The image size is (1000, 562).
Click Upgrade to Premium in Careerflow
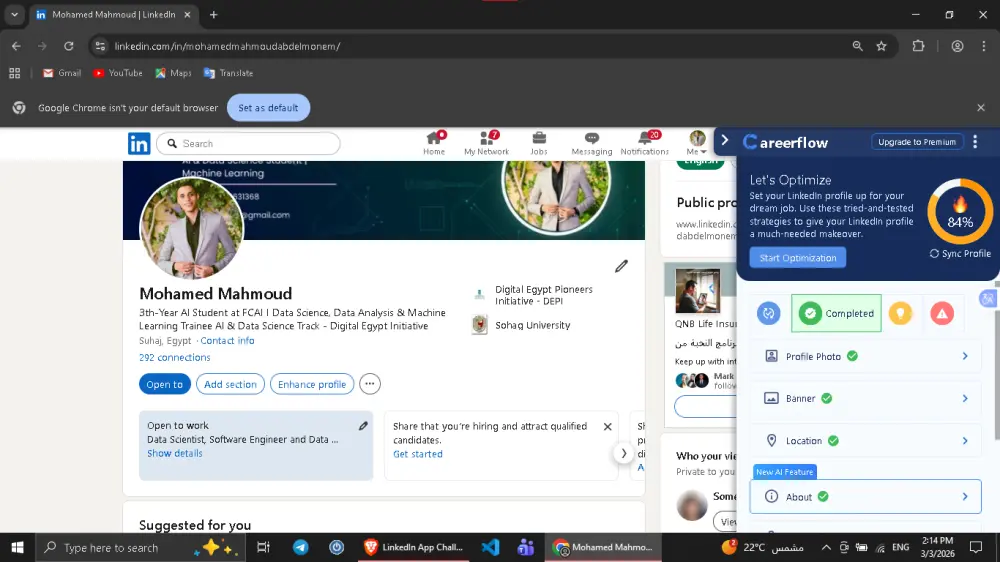coord(916,142)
